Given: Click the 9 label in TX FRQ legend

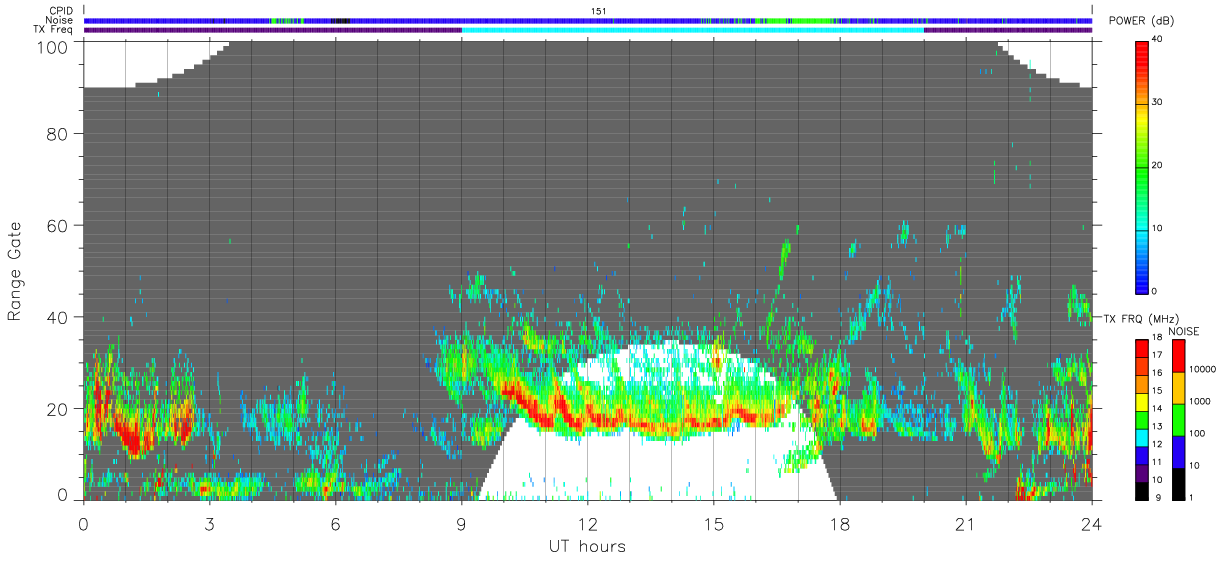Looking at the screenshot, I should [1157, 497].
